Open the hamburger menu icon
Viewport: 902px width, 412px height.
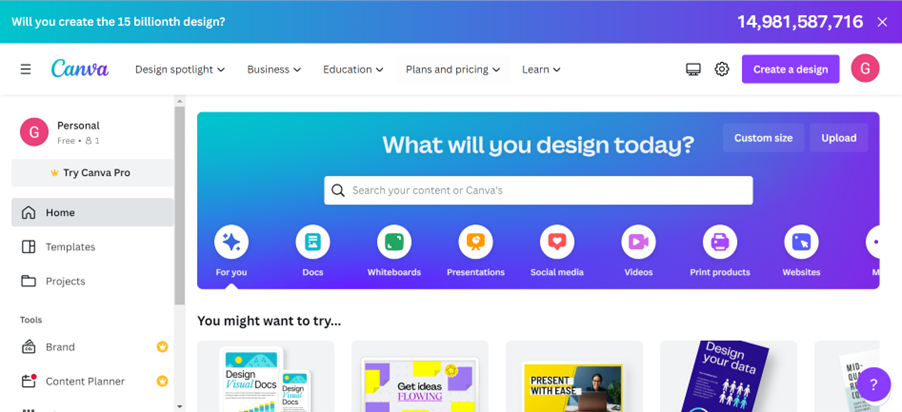tap(25, 70)
